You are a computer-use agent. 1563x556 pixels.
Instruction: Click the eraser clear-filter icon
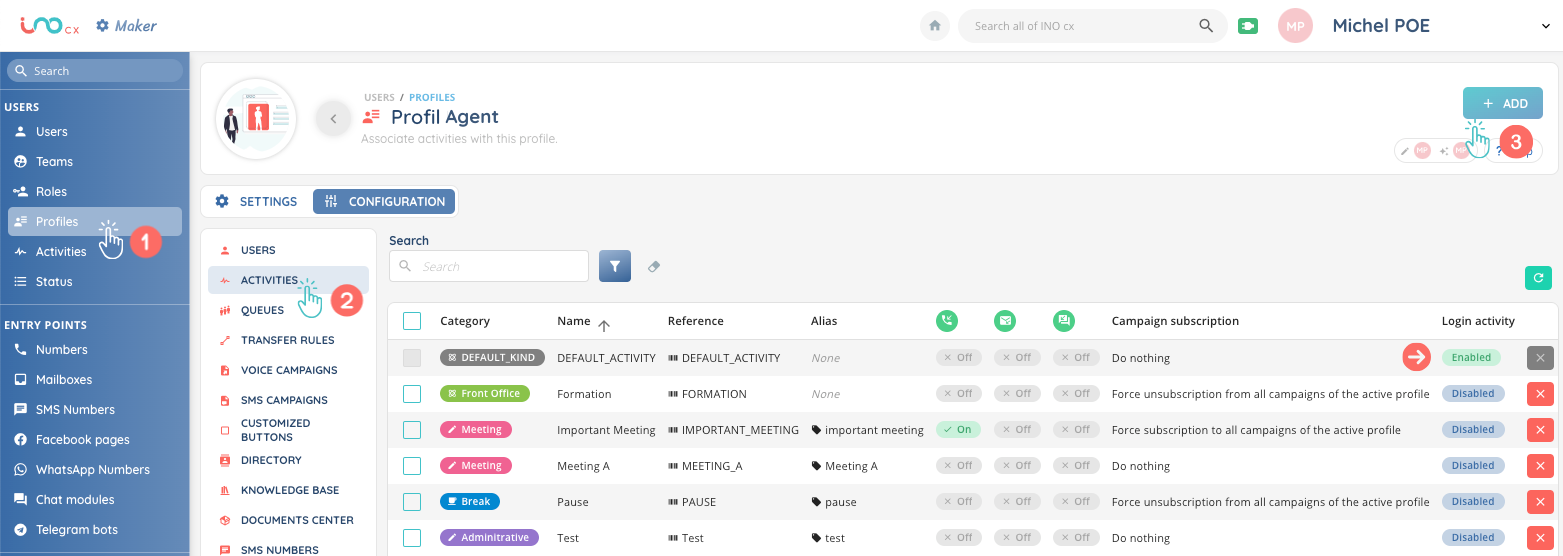(x=654, y=266)
